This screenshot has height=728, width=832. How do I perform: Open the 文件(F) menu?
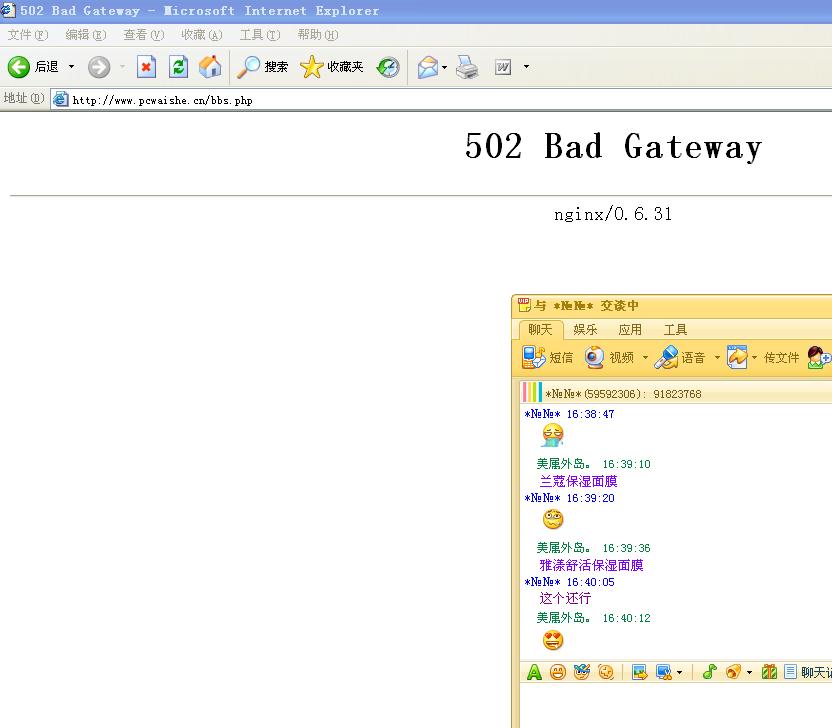click(28, 35)
